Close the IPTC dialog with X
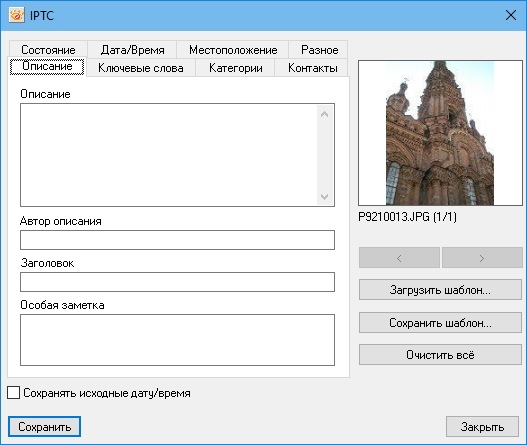The width and height of the screenshot is (527, 445). click(x=511, y=15)
